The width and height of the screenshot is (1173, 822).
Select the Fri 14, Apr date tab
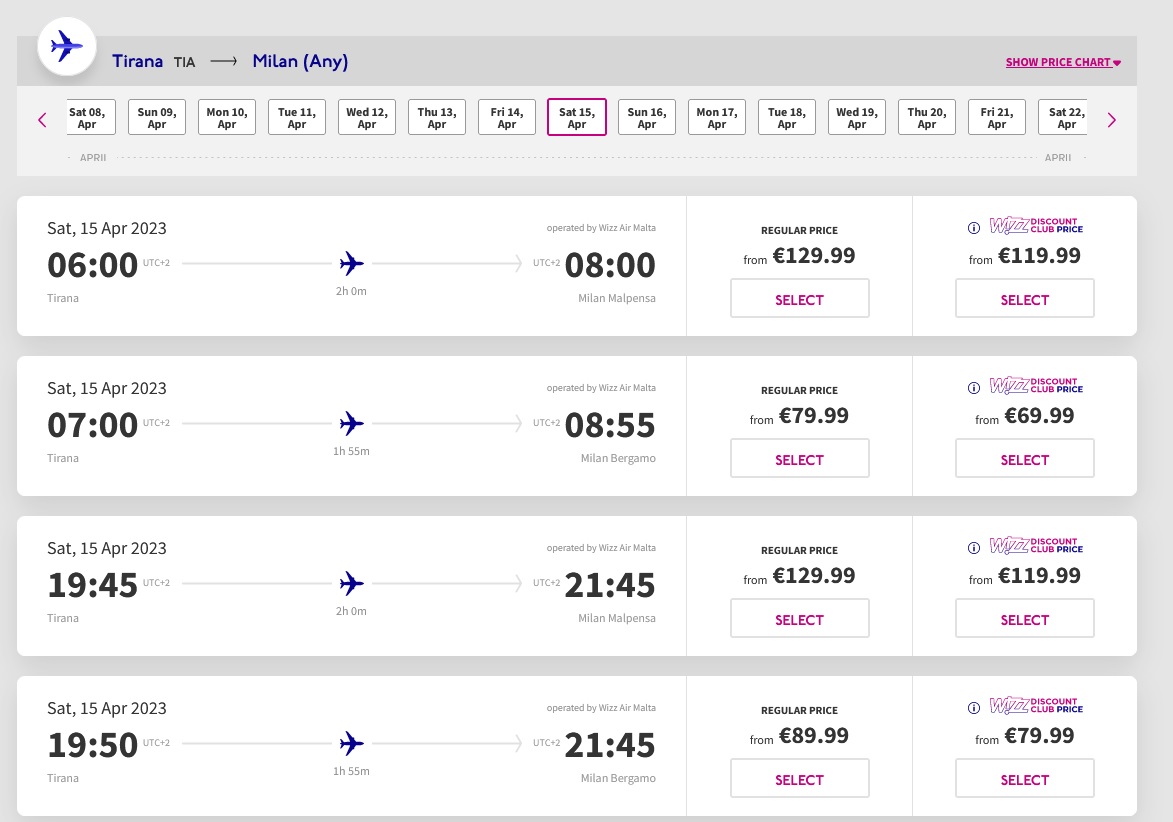507,118
